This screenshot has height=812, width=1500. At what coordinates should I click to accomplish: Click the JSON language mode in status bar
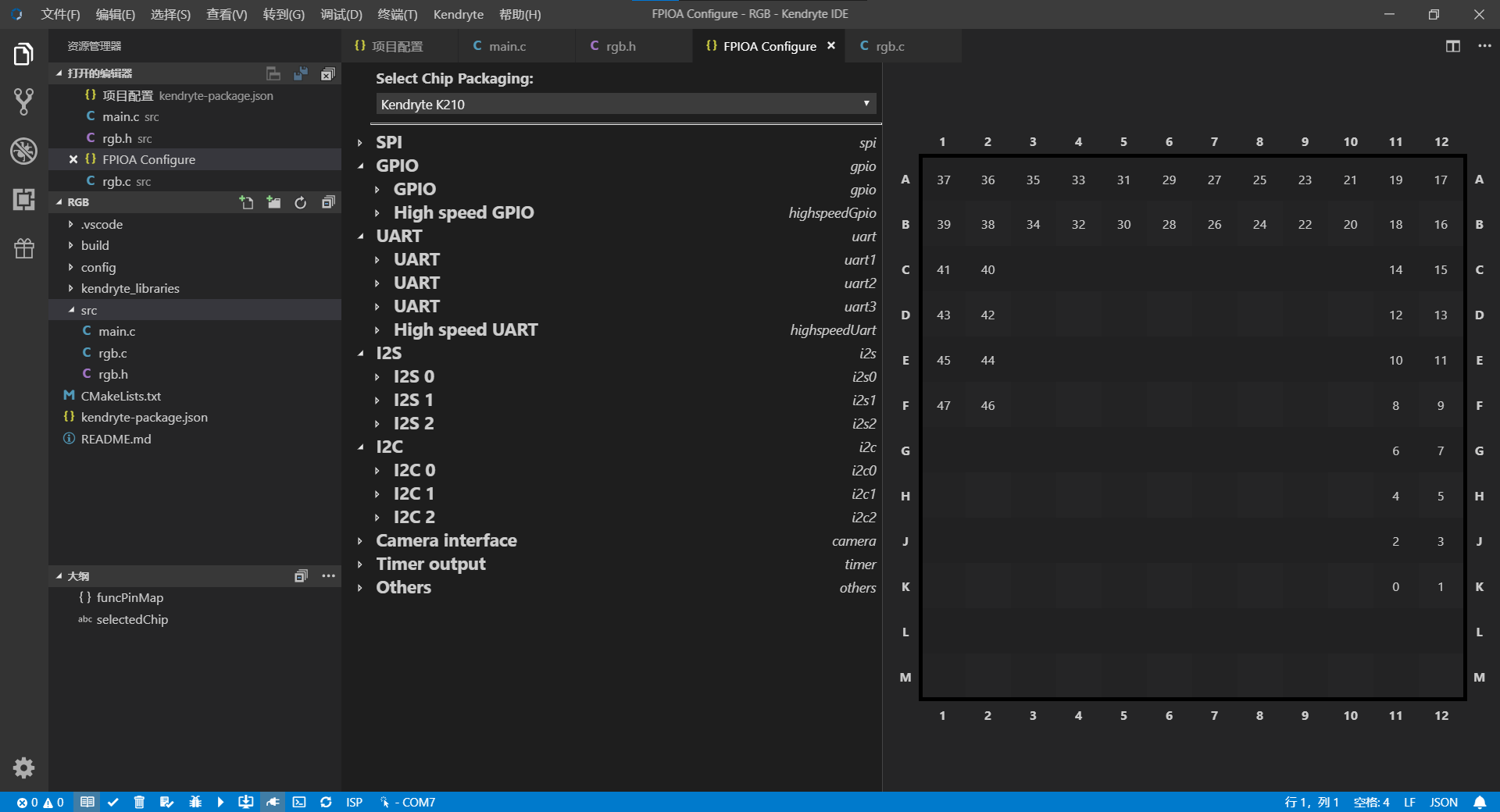[x=1444, y=802]
